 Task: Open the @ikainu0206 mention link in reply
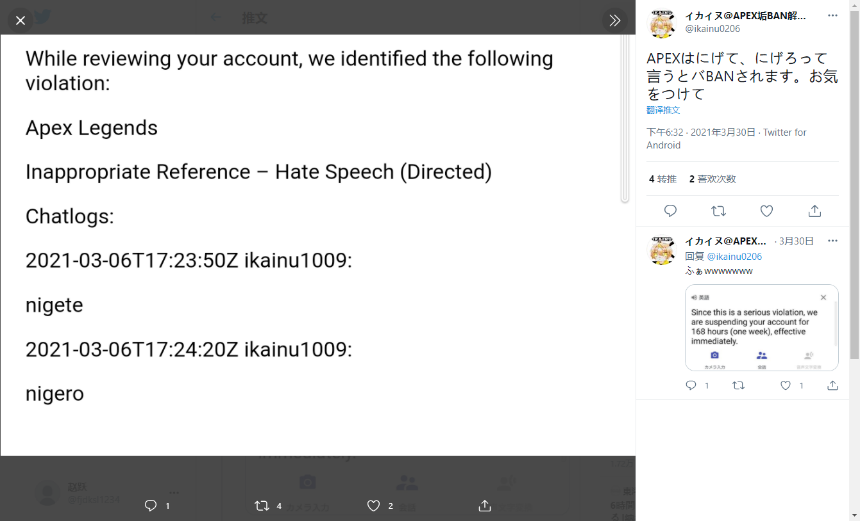pos(734,257)
